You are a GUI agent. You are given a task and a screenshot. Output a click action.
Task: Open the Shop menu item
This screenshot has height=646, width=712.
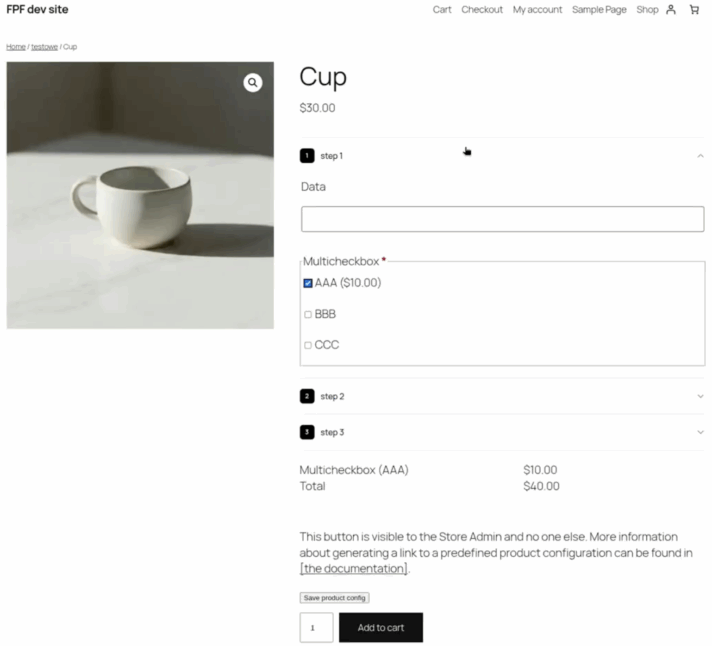(647, 10)
